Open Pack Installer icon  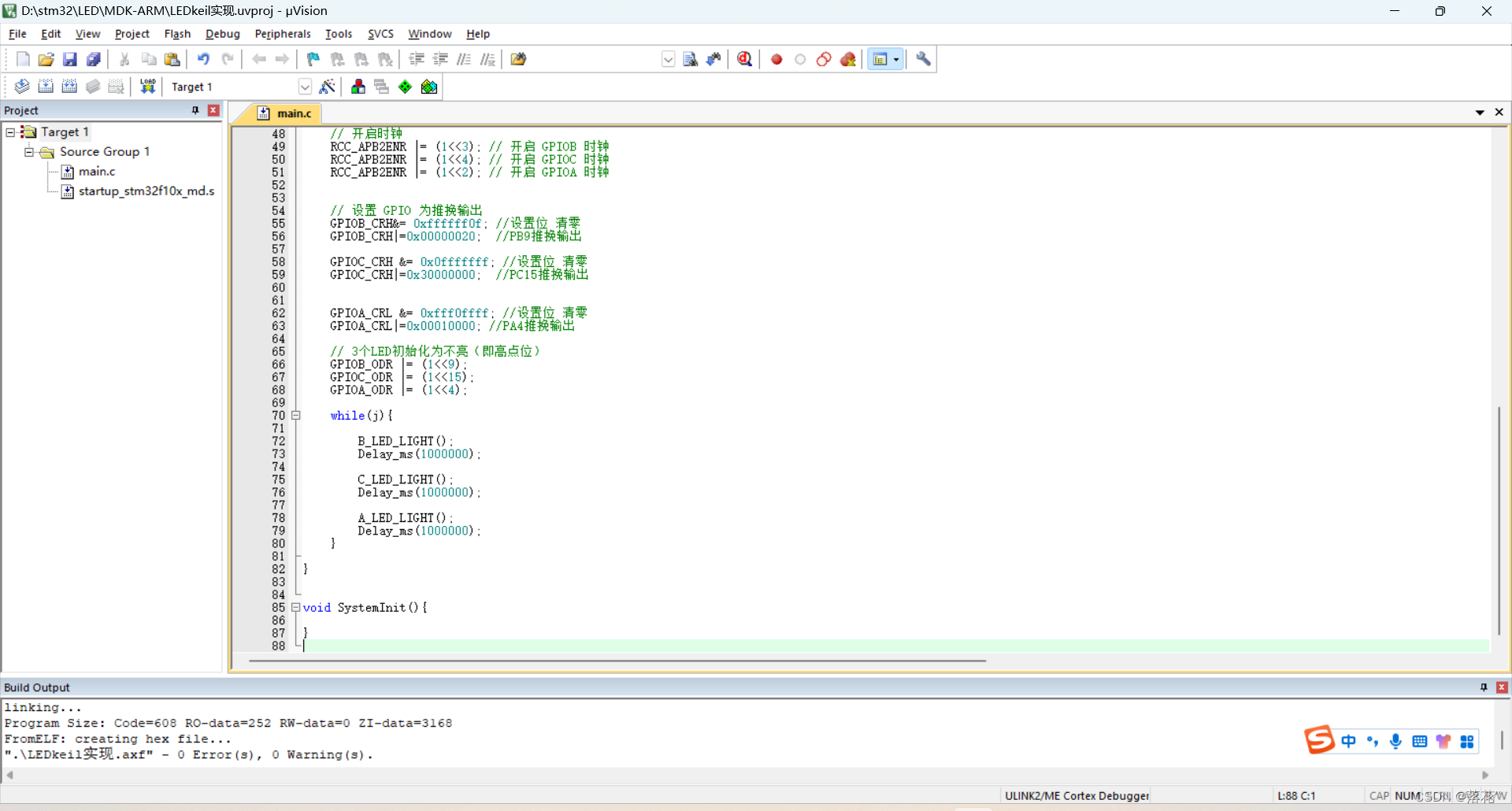[429, 87]
